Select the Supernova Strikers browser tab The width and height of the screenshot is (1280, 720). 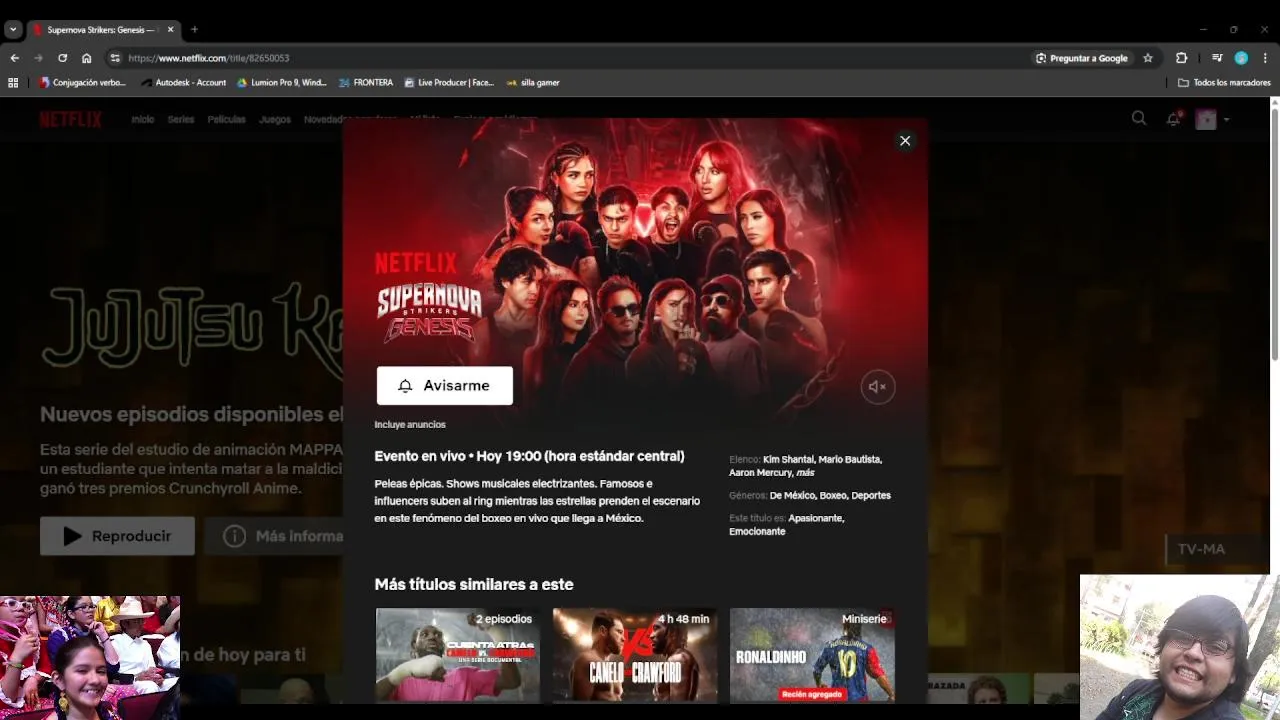103,30
